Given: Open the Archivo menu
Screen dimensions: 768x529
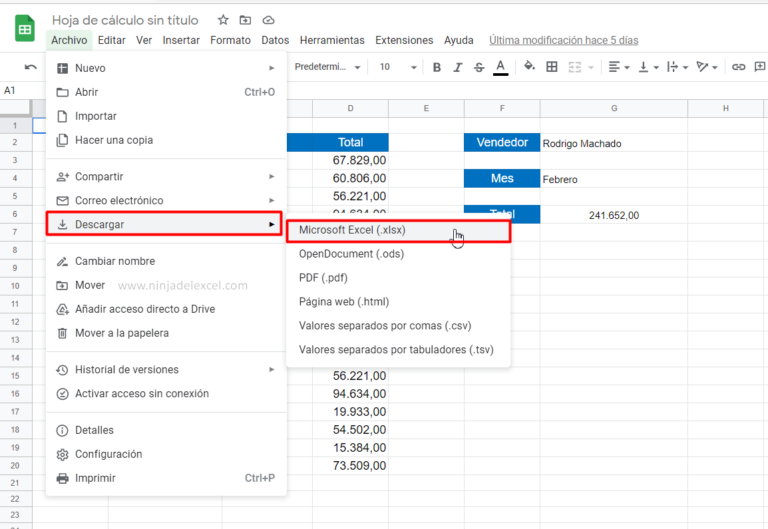Looking at the screenshot, I should click(69, 40).
